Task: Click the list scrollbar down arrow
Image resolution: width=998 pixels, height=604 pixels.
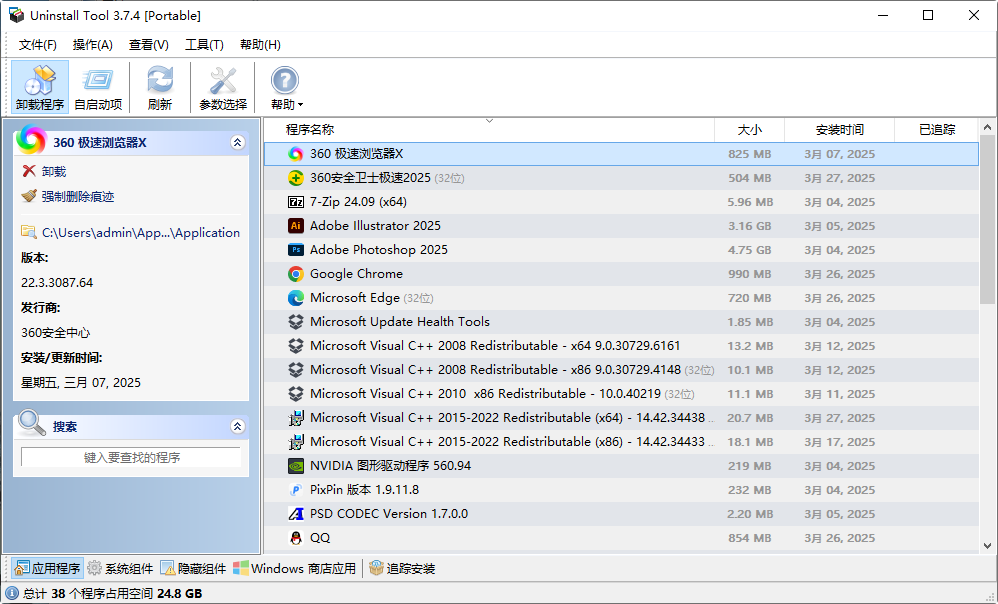Action: (987, 545)
